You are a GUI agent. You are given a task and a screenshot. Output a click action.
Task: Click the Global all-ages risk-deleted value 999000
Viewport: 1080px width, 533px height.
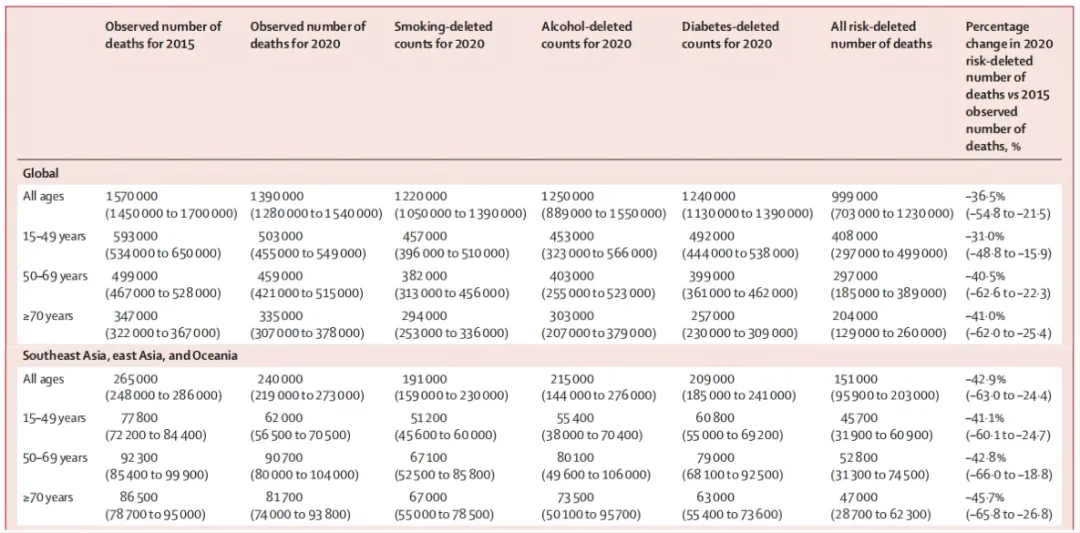click(855, 197)
